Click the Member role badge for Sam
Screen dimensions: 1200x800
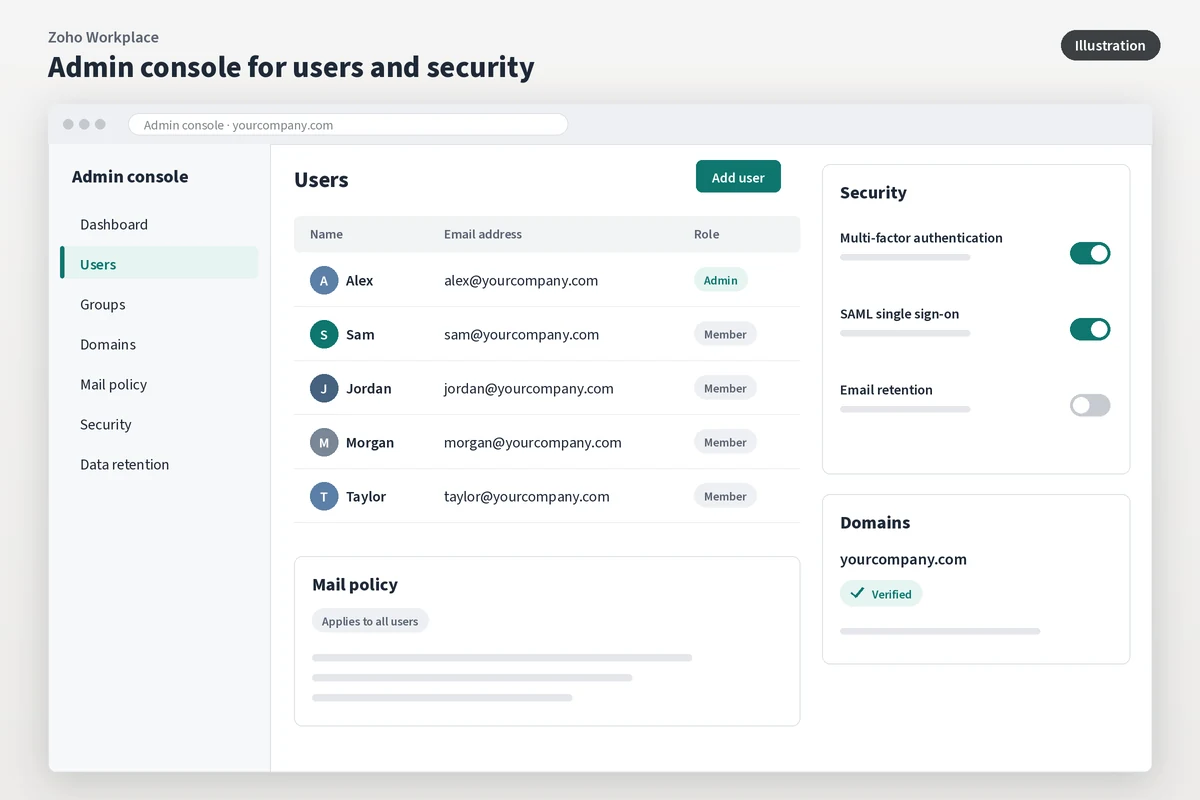tap(725, 334)
